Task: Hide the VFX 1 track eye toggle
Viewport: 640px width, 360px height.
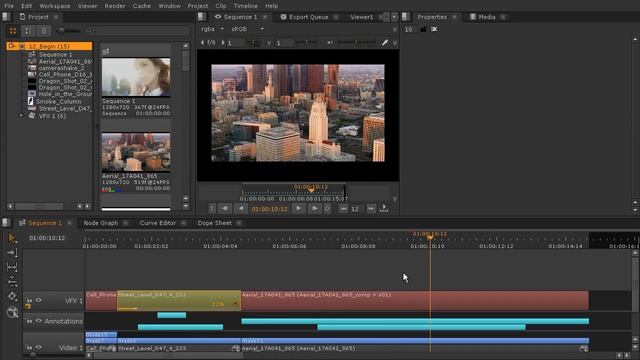Action: coord(38,300)
